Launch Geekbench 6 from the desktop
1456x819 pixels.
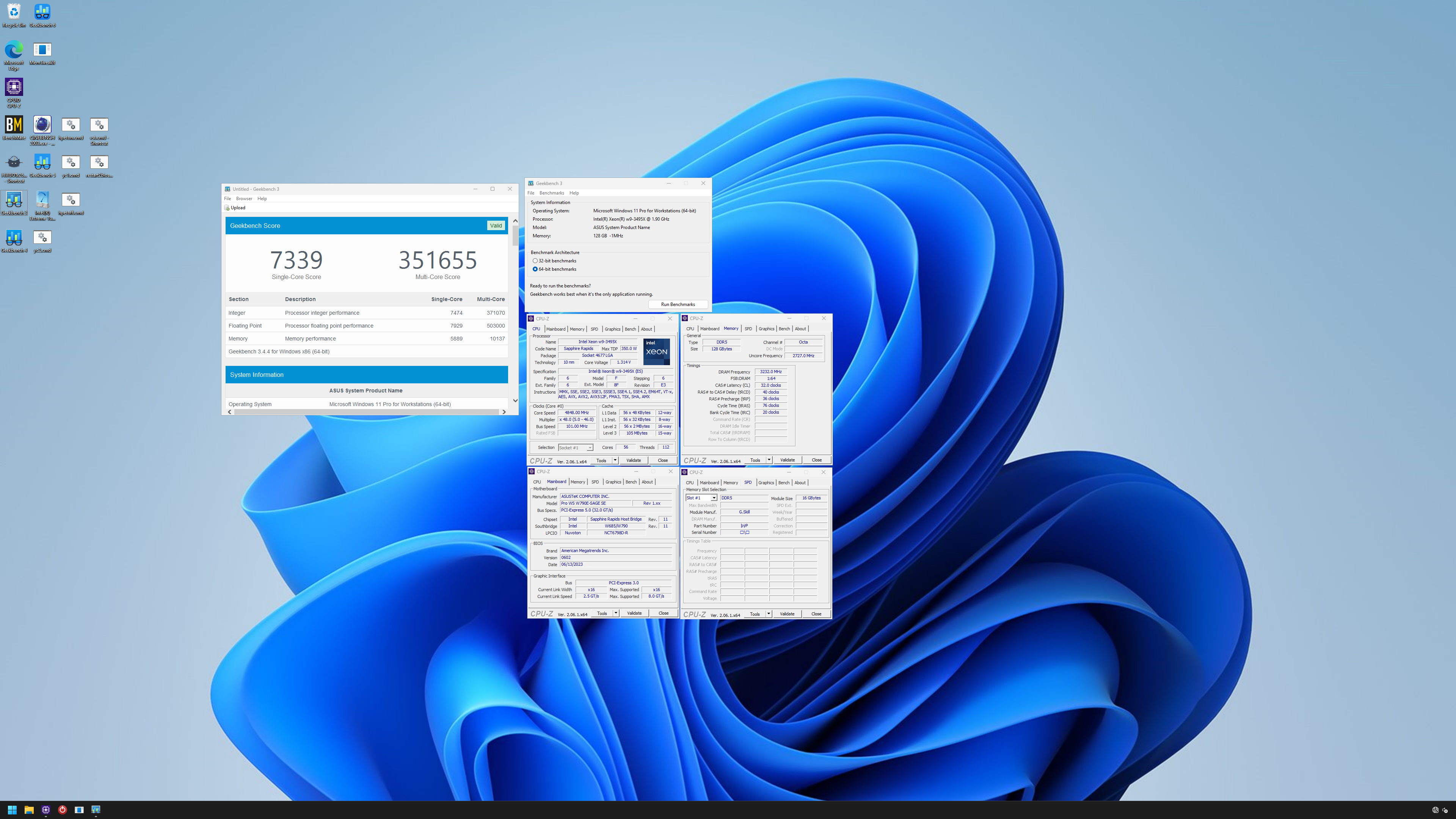42,15
